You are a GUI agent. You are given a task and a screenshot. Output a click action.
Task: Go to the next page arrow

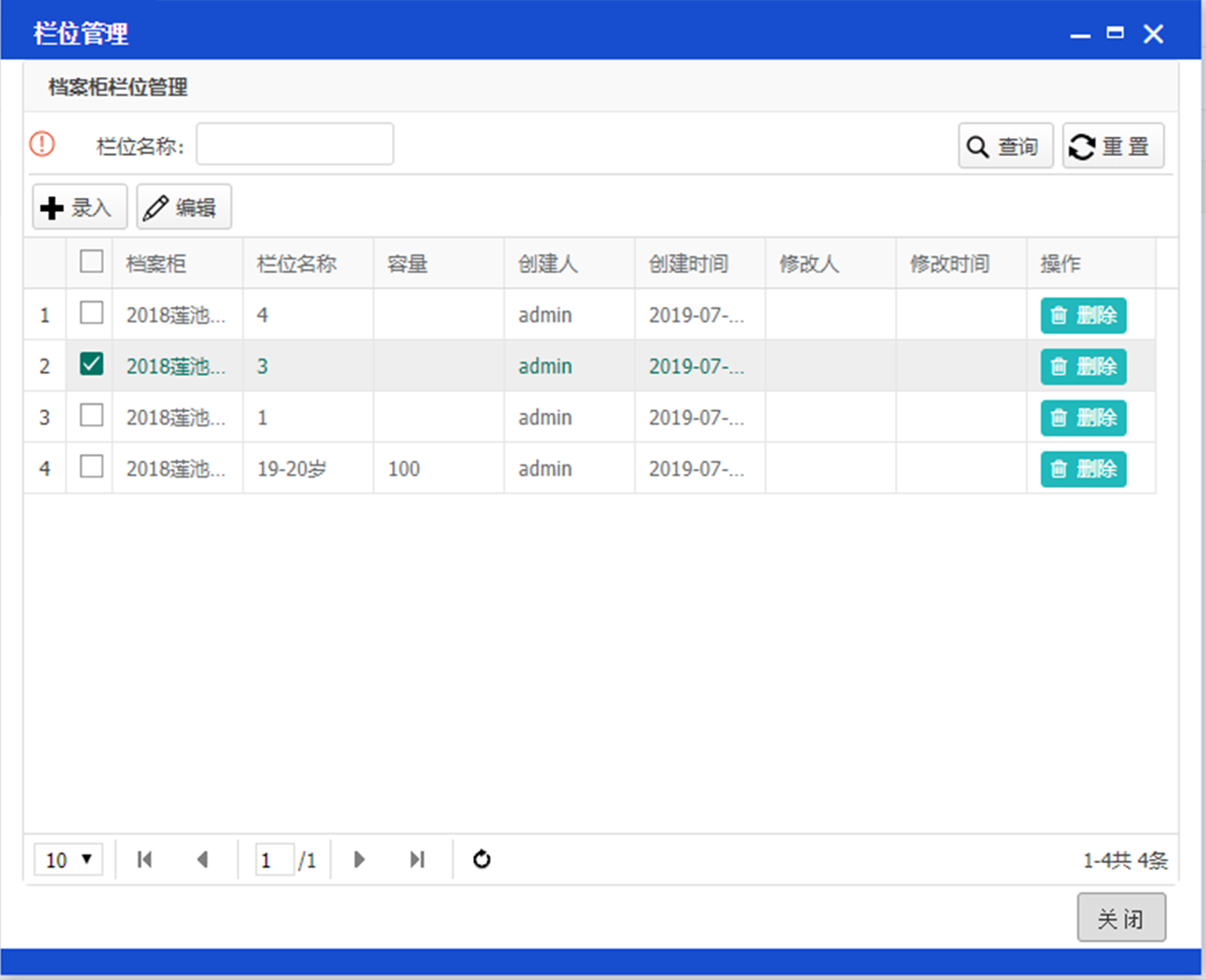359,859
